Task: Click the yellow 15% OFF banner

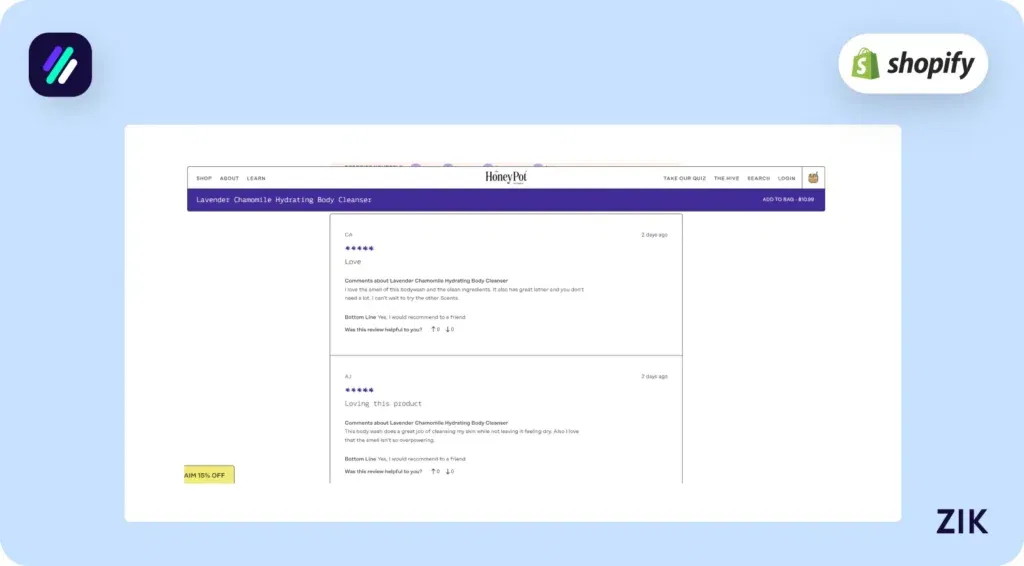Action: (209, 475)
